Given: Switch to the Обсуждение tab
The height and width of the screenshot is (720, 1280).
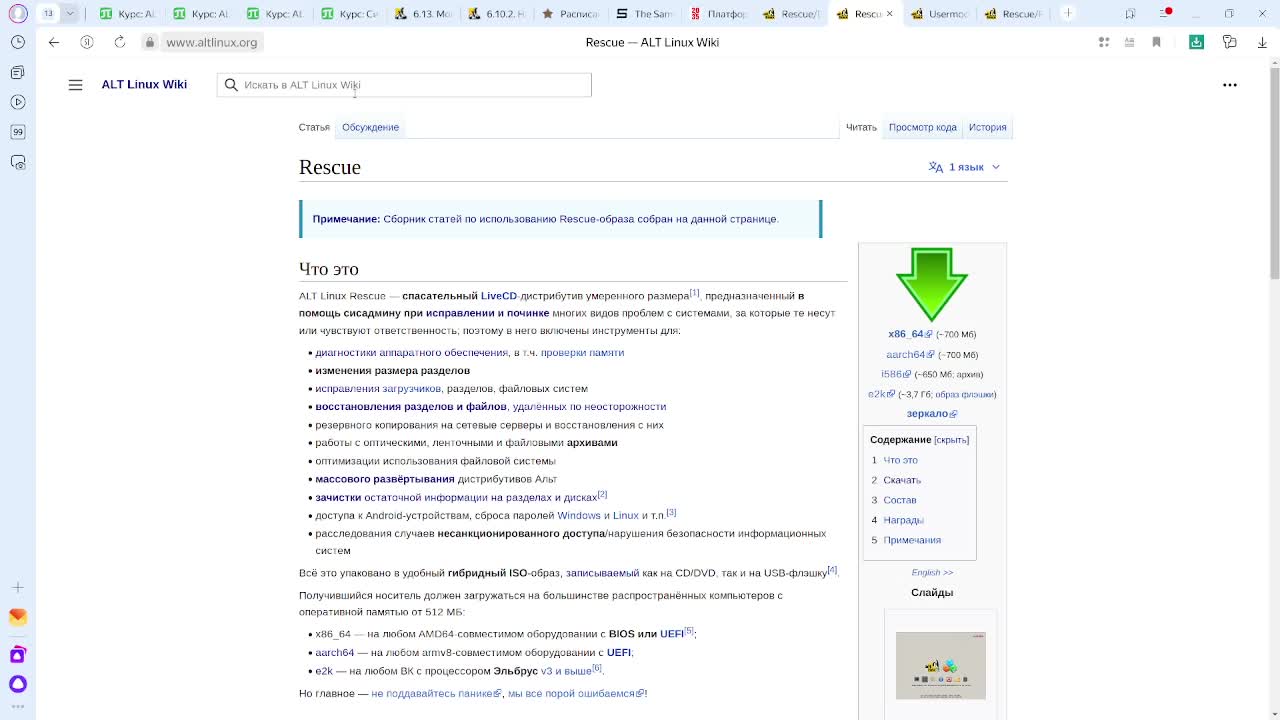Looking at the screenshot, I should (x=370, y=127).
